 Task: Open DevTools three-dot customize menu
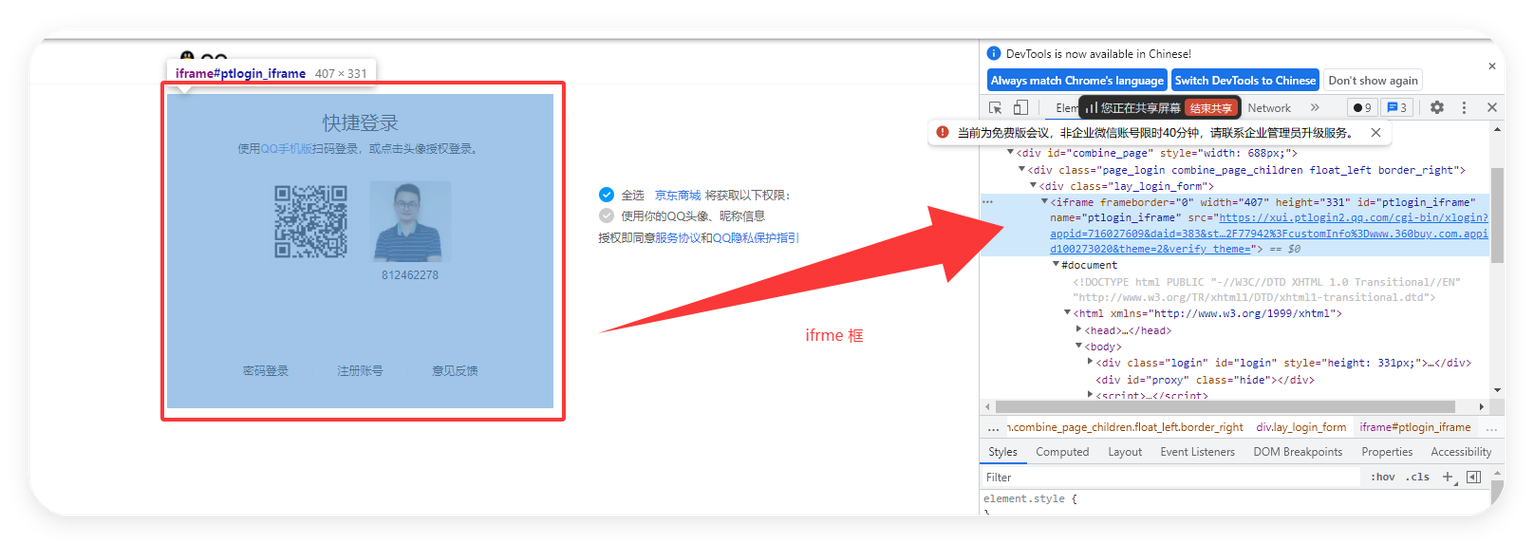[x=1464, y=108]
